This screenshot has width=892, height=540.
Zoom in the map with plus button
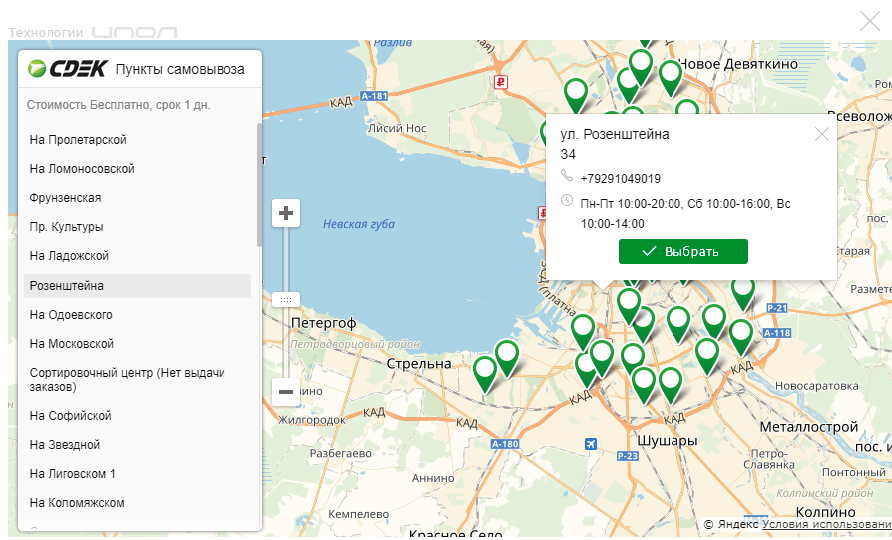tap(286, 213)
